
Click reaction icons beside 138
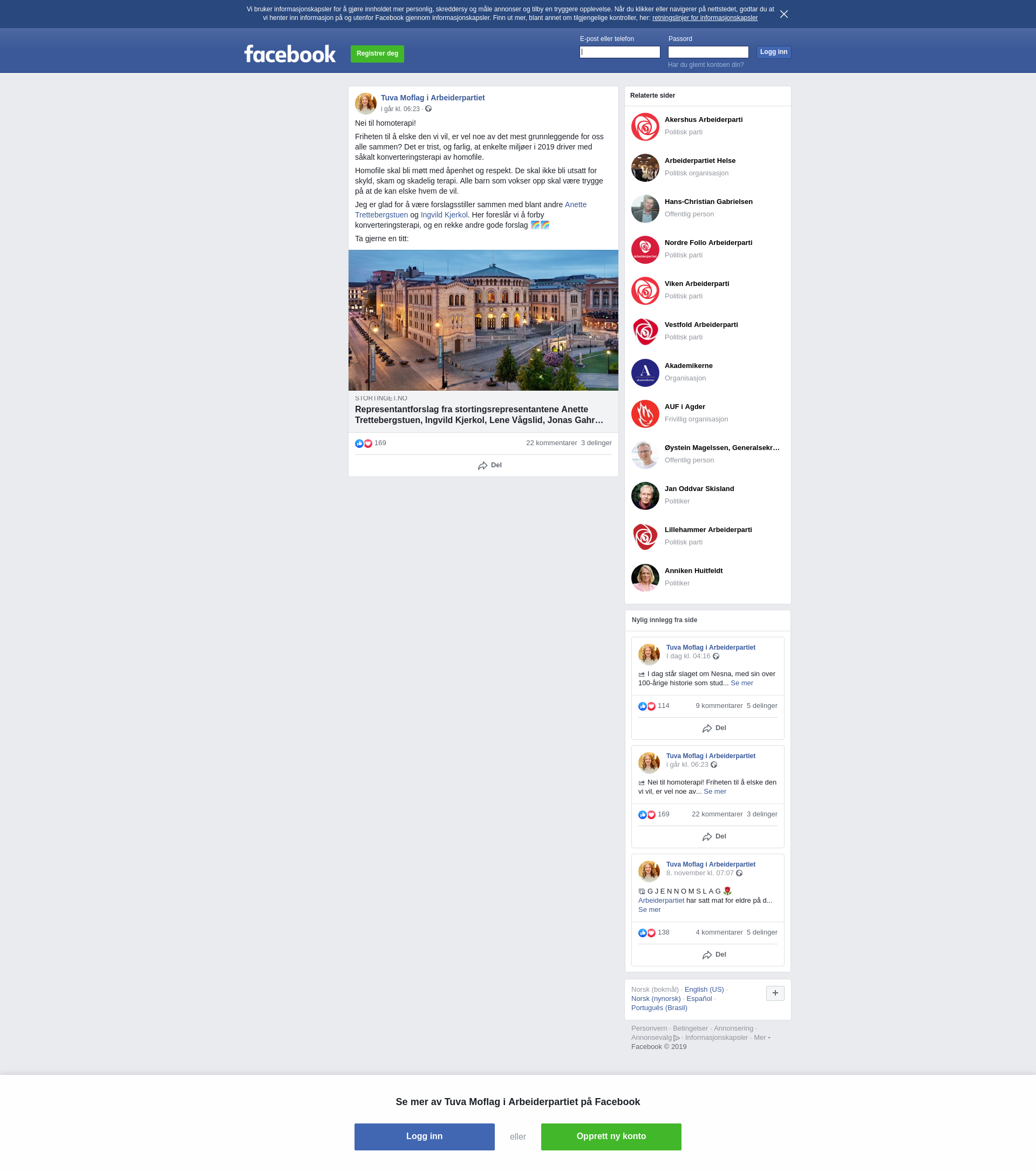(x=647, y=933)
